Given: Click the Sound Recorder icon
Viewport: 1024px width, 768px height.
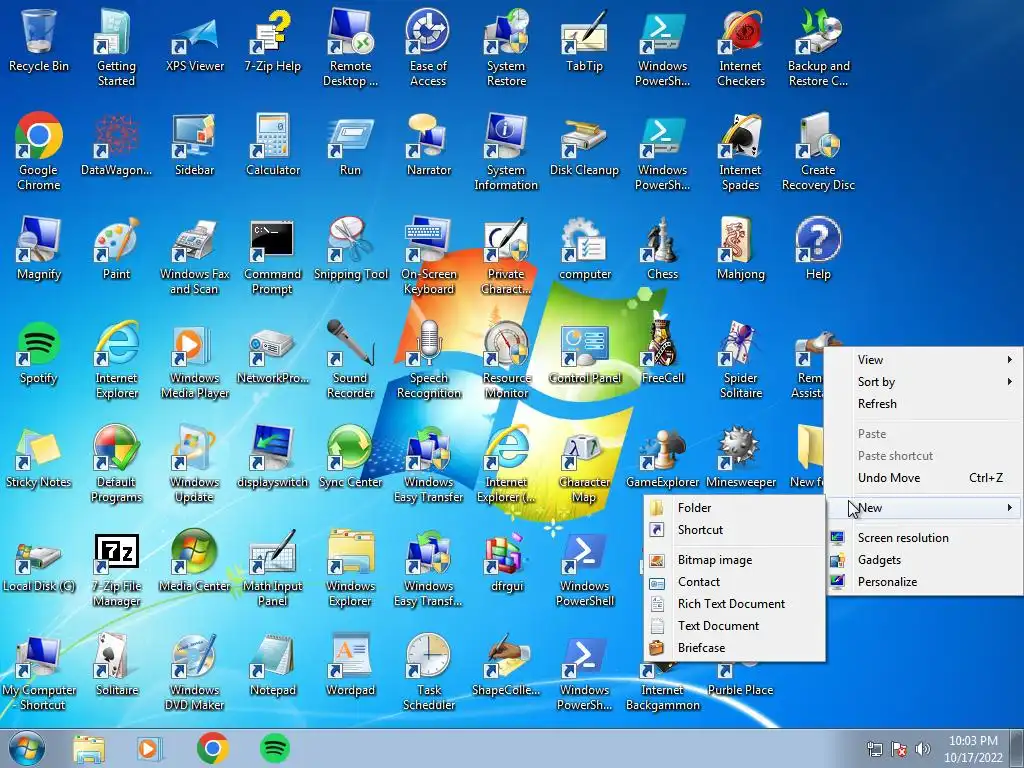Looking at the screenshot, I should pos(351,360).
